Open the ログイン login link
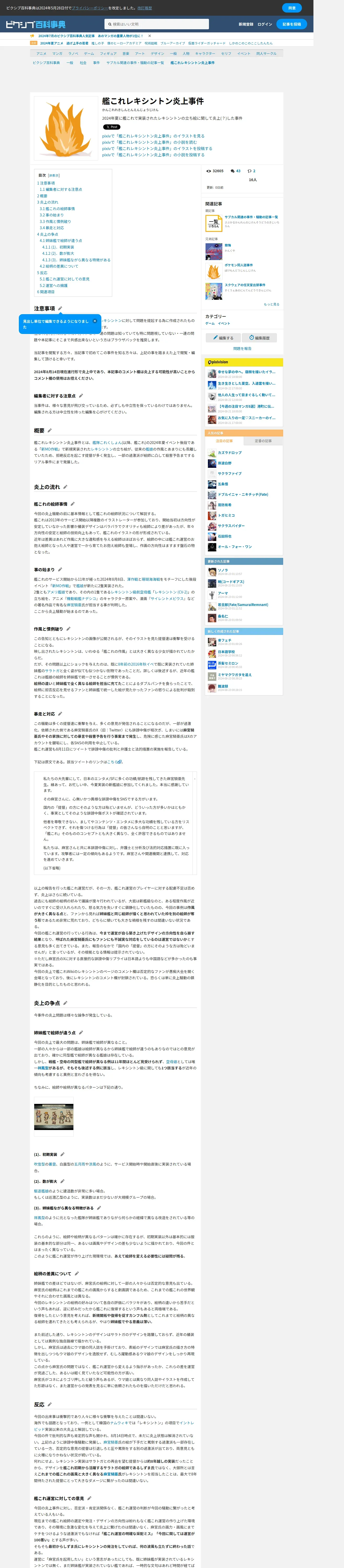Image resolution: width=344 pixels, height=1568 pixels. point(265,24)
